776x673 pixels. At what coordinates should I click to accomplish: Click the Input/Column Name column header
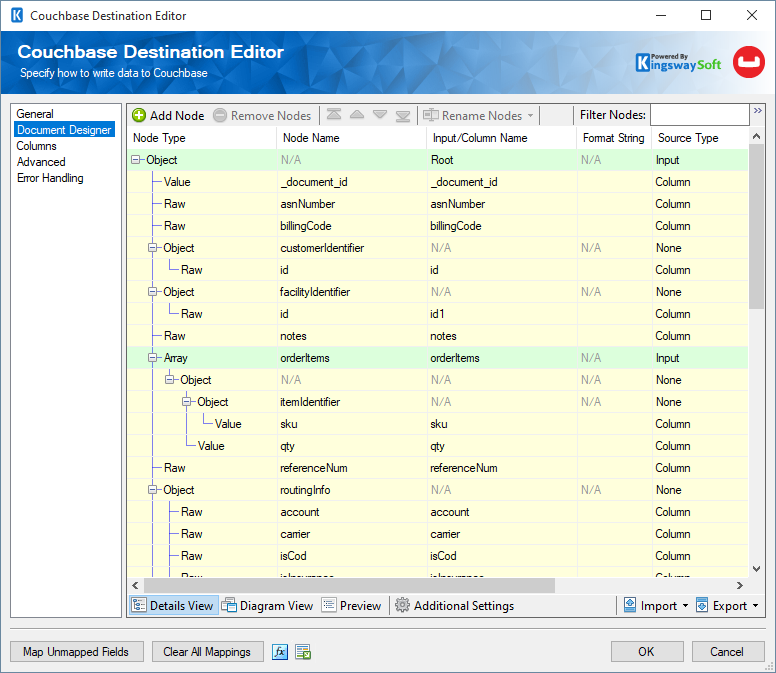[501, 138]
